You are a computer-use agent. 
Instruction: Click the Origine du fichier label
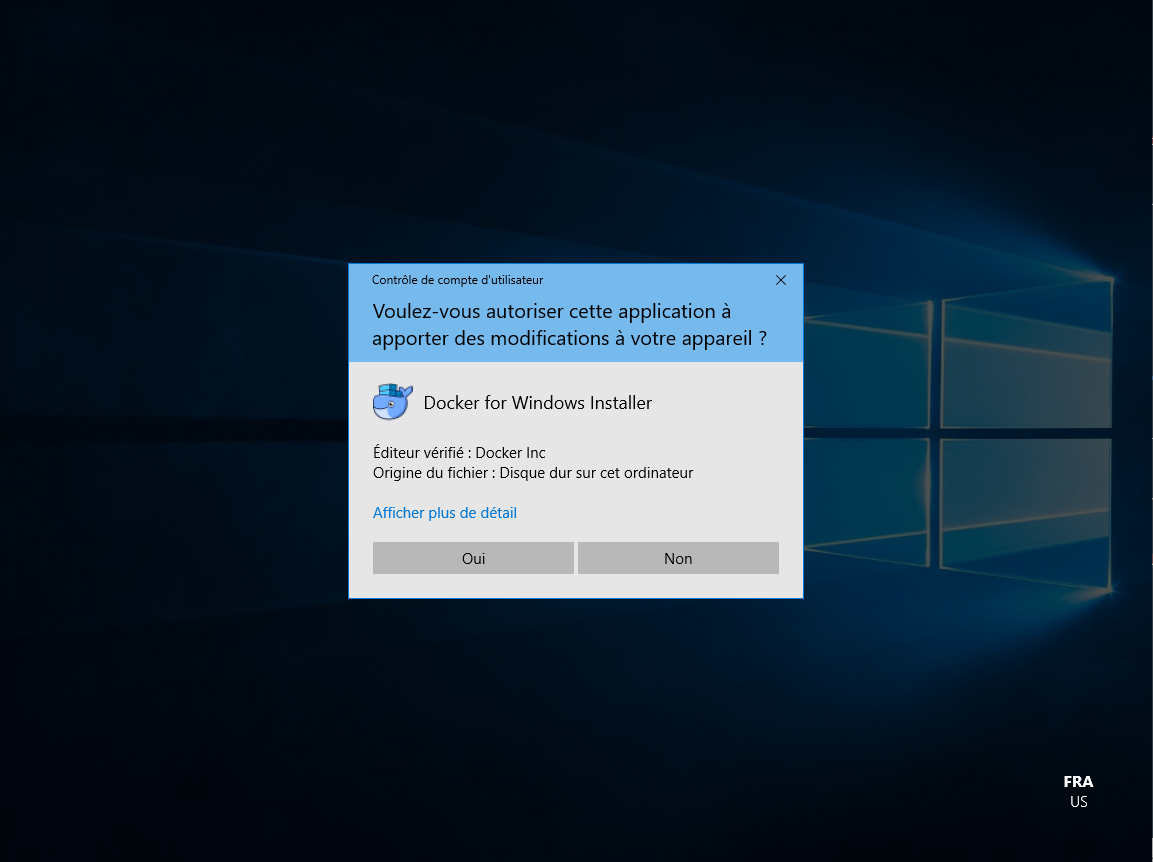(x=433, y=473)
